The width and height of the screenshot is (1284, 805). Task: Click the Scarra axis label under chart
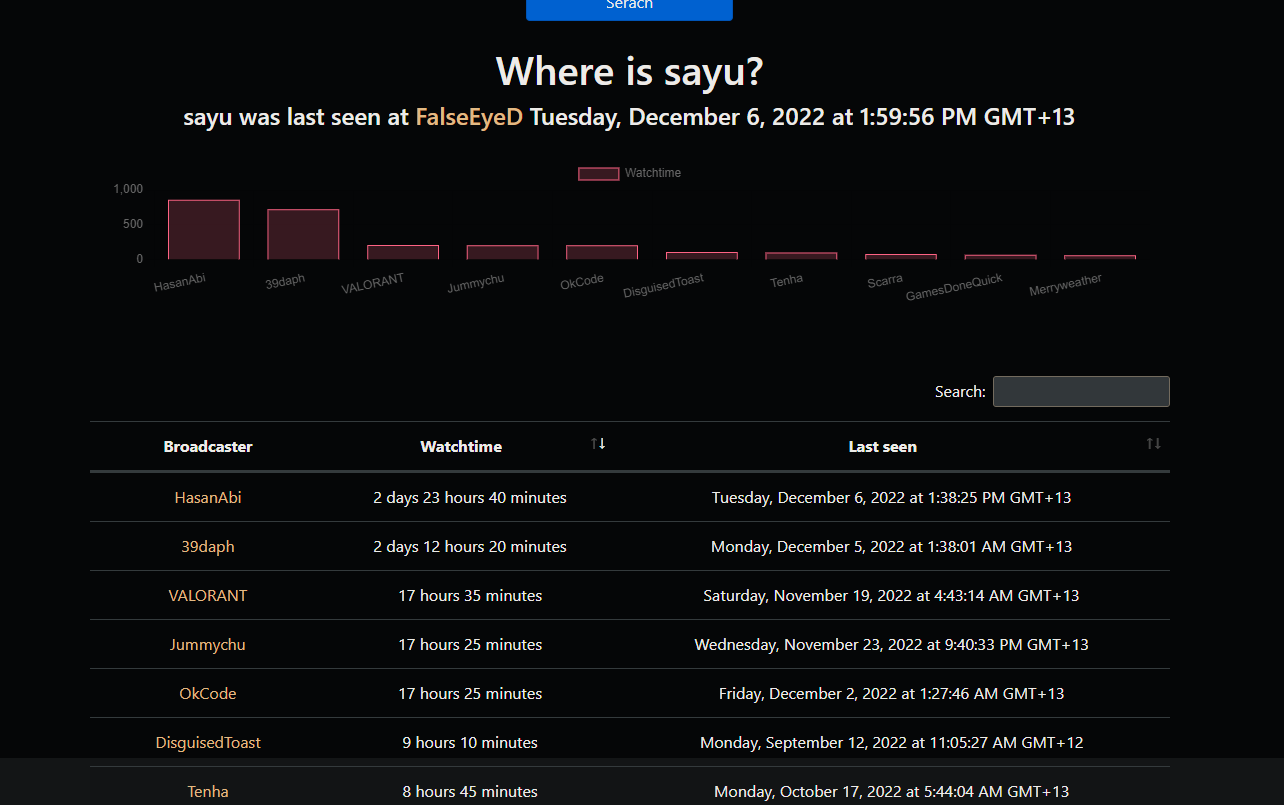tap(885, 281)
